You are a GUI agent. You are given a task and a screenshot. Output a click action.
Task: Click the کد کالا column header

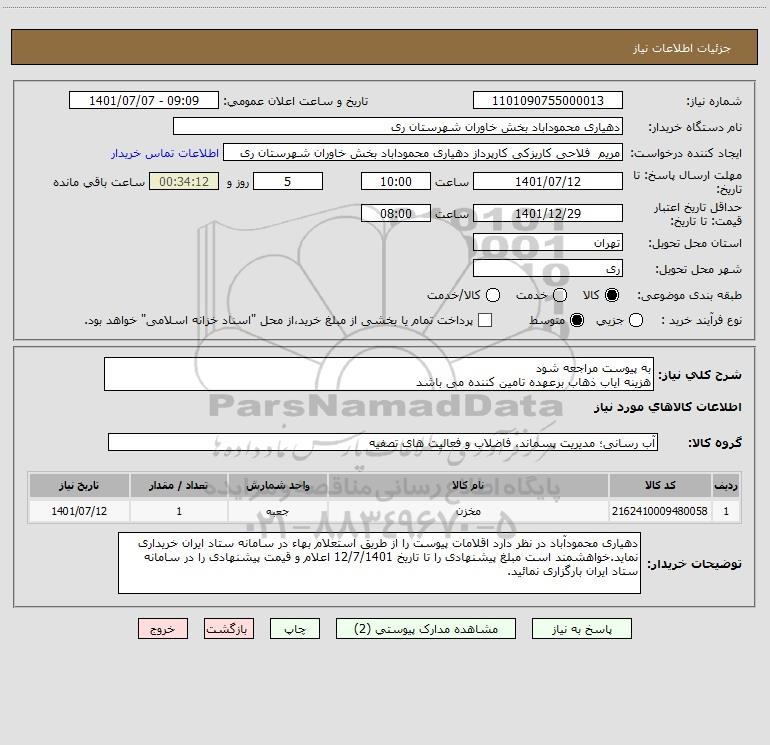coord(660,485)
